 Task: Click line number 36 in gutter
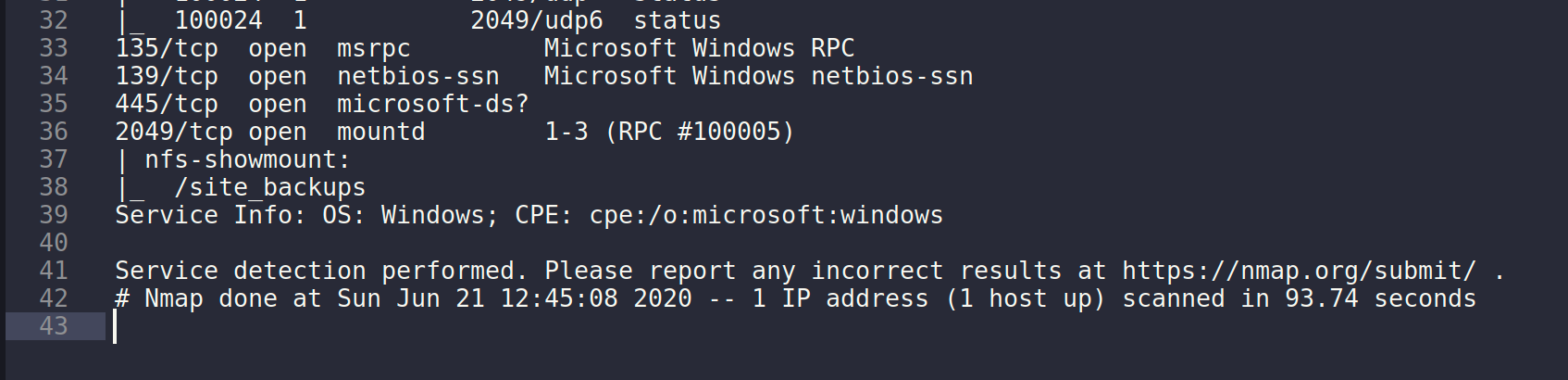[54, 132]
